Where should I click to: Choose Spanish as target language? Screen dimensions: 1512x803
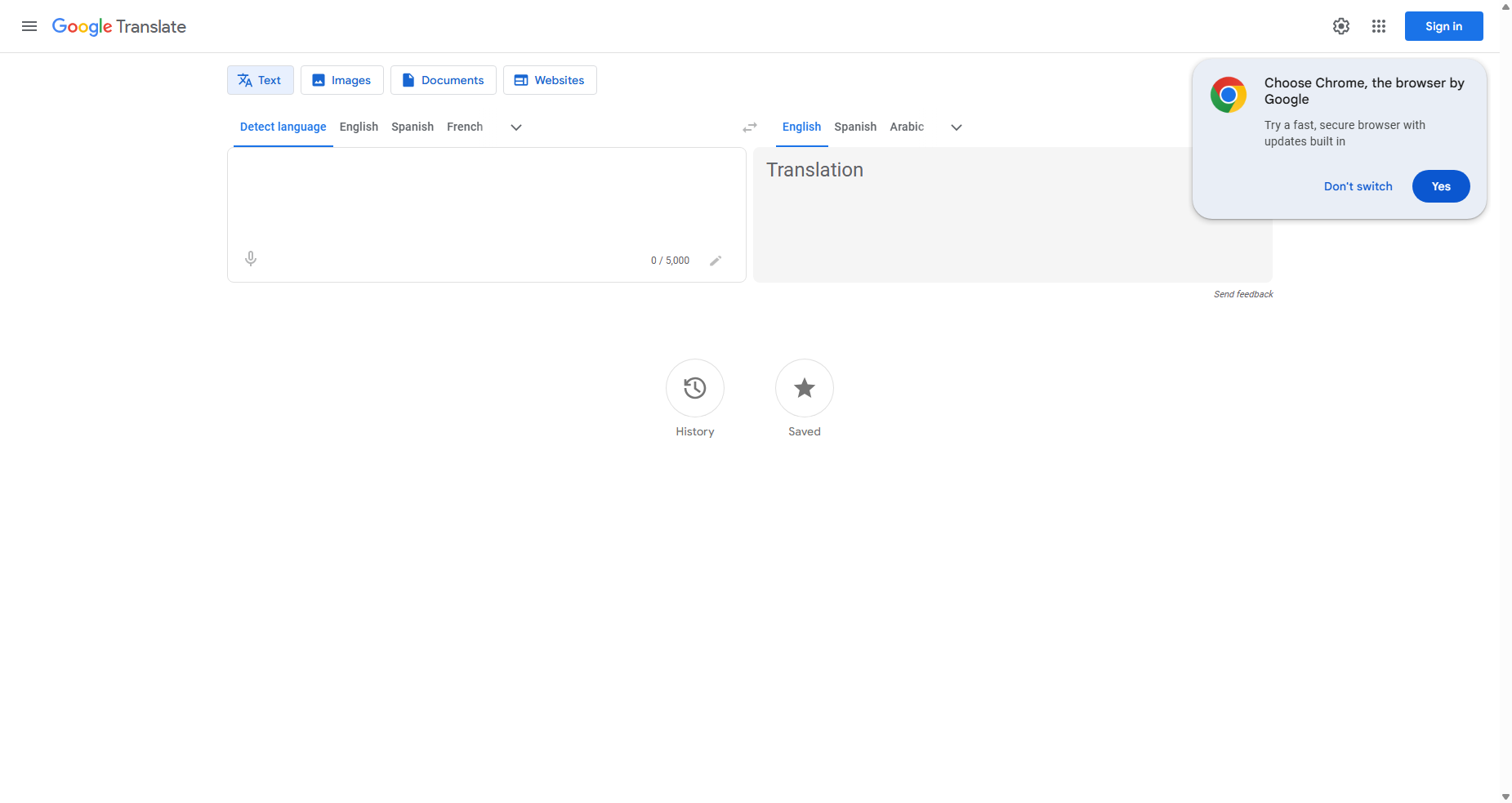coord(855,127)
